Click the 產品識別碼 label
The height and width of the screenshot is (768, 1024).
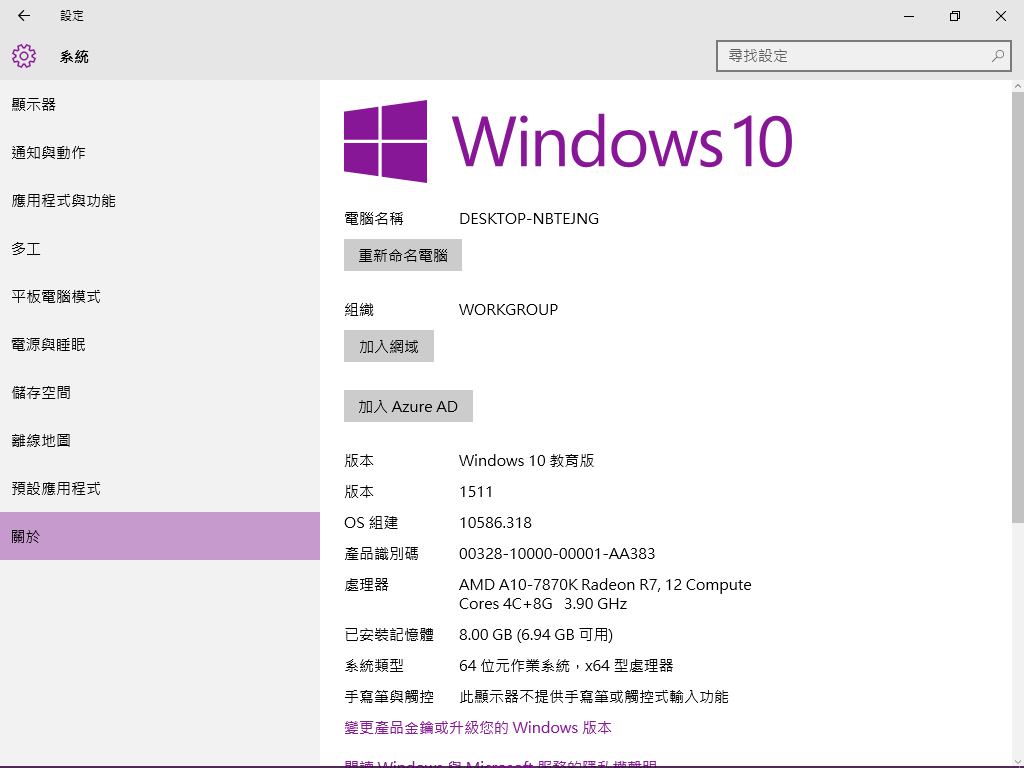click(x=381, y=554)
